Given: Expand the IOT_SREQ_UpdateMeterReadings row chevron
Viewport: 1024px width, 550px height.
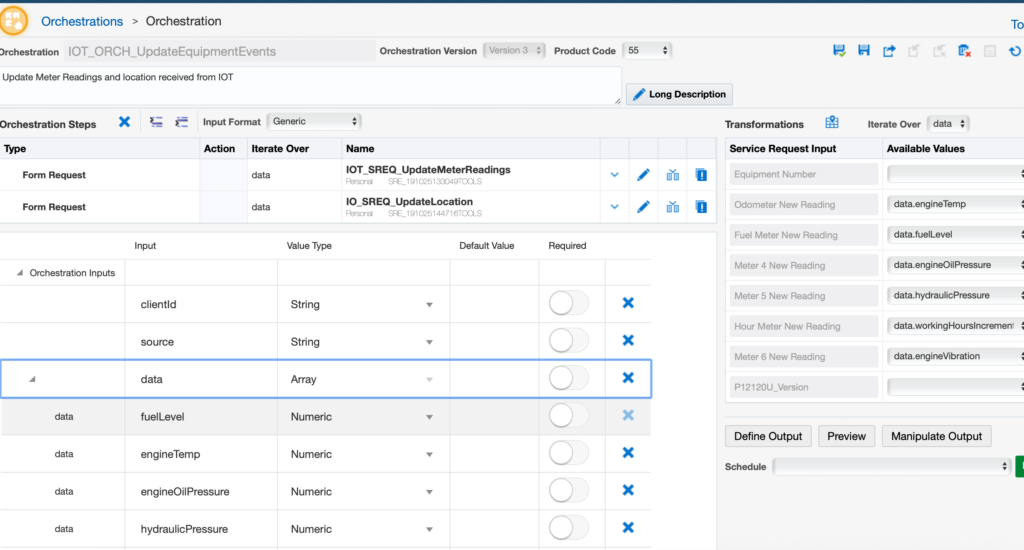Looking at the screenshot, I should point(615,175).
